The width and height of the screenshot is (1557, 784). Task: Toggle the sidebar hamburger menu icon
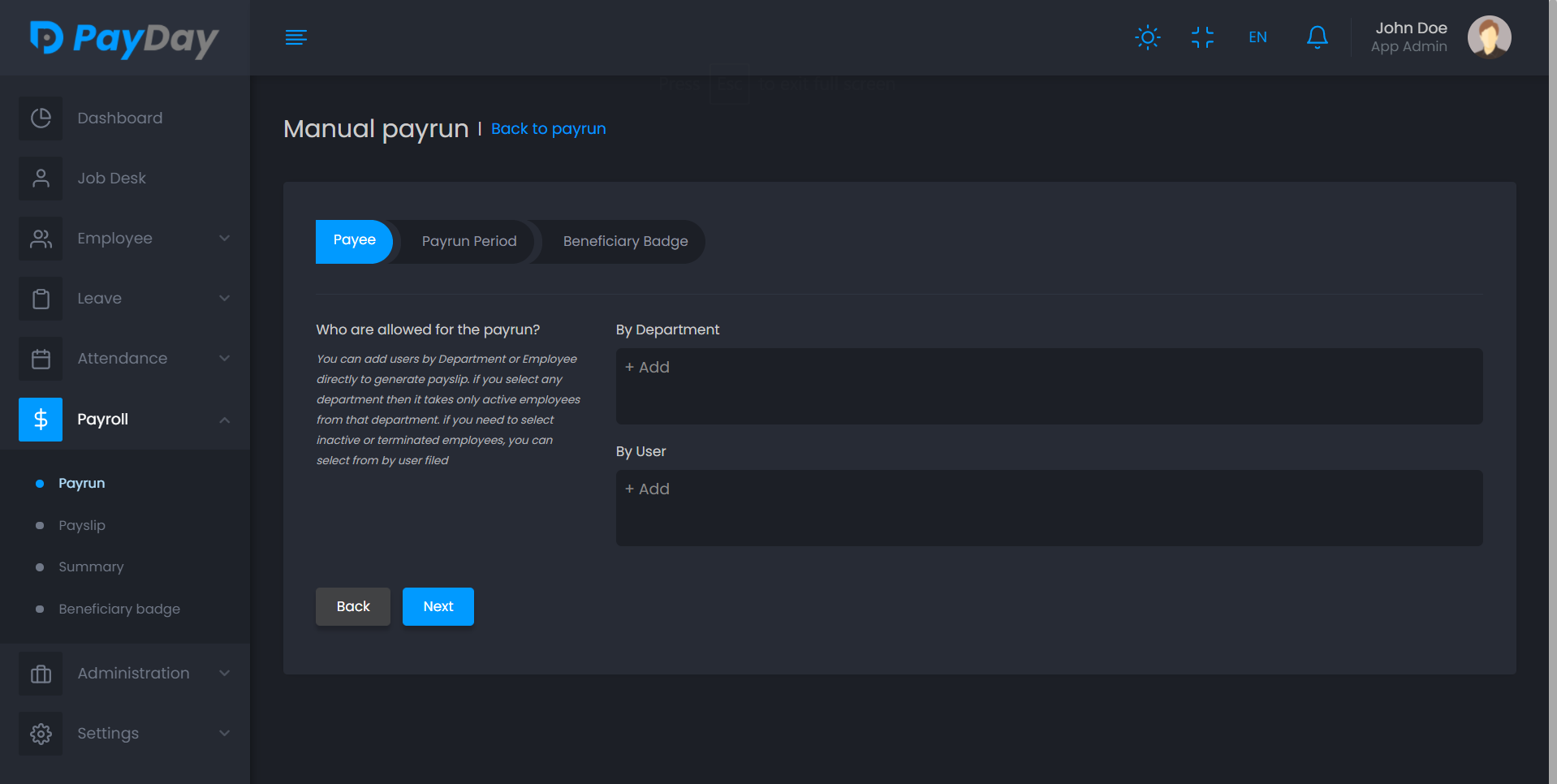(295, 37)
